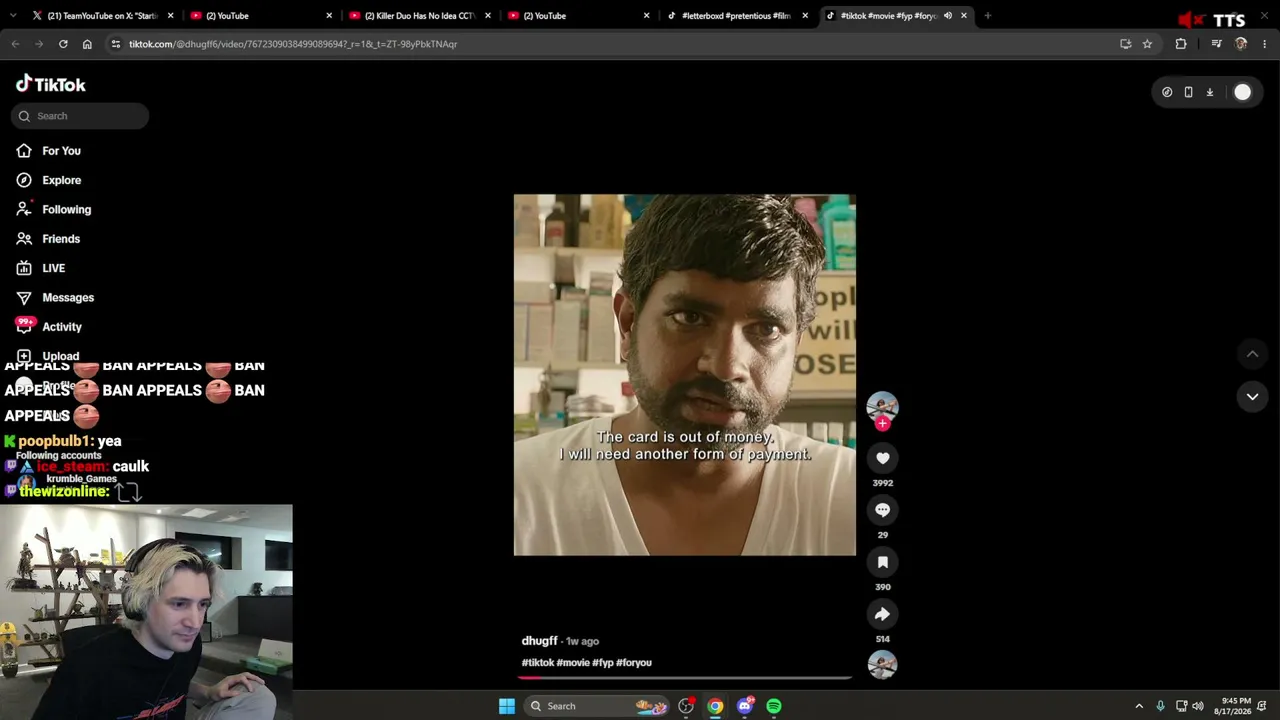Open Discord from the taskbar
The image size is (1280, 720).
(x=745, y=706)
